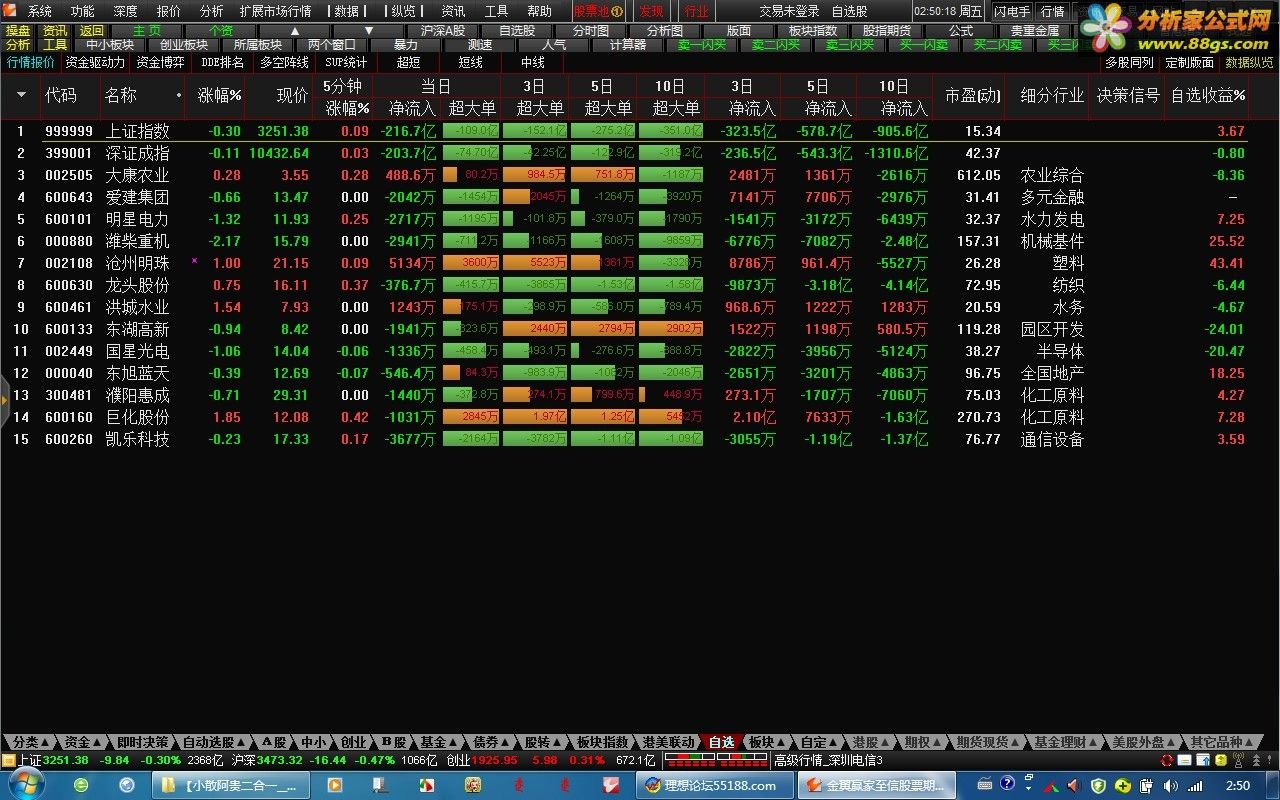Select the 港美联动 bottom tab
The image size is (1280, 800).
click(x=669, y=742)
